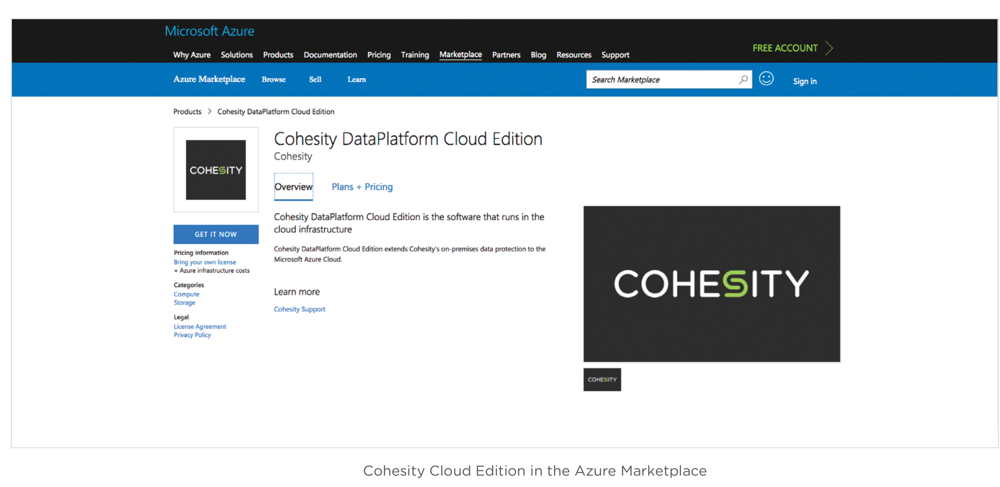Image resolution: width=1000 pixels, height=487 pixels.
Task: Click the search magnifier icon
Action: 743,80
